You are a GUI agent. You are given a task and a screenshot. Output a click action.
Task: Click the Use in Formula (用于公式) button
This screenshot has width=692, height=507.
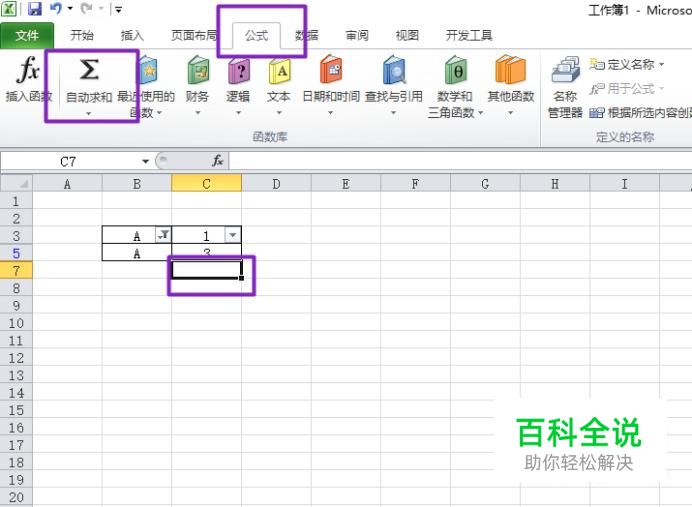coord(627,89)
